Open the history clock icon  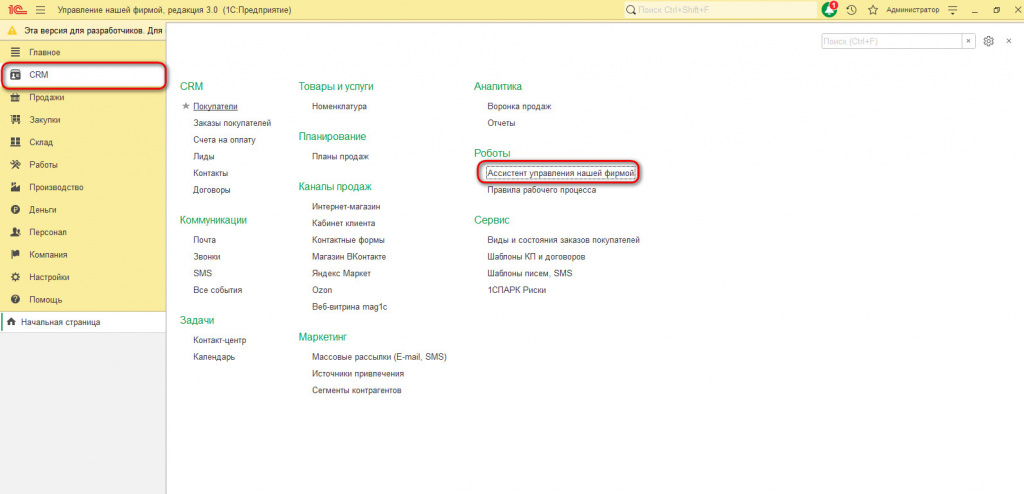[852, 10]
